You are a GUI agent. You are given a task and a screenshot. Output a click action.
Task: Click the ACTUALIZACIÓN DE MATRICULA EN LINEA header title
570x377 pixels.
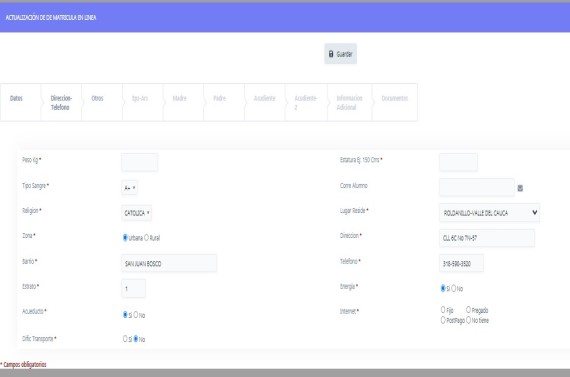(51, 17)
